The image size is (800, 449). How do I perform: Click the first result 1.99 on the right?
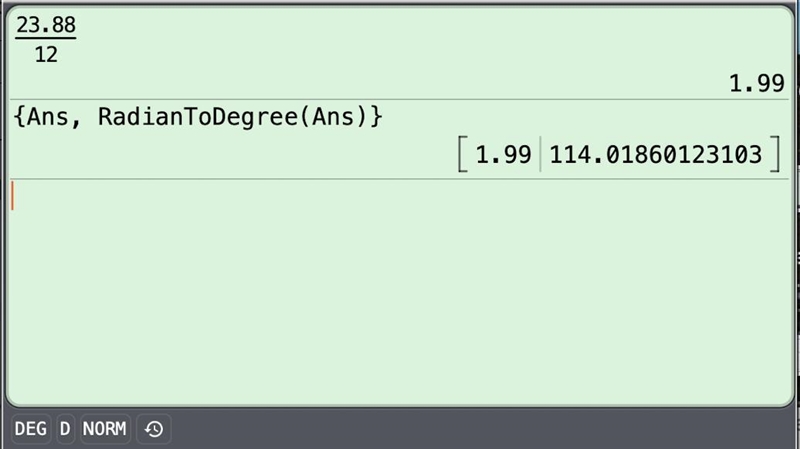coord(757,84)
